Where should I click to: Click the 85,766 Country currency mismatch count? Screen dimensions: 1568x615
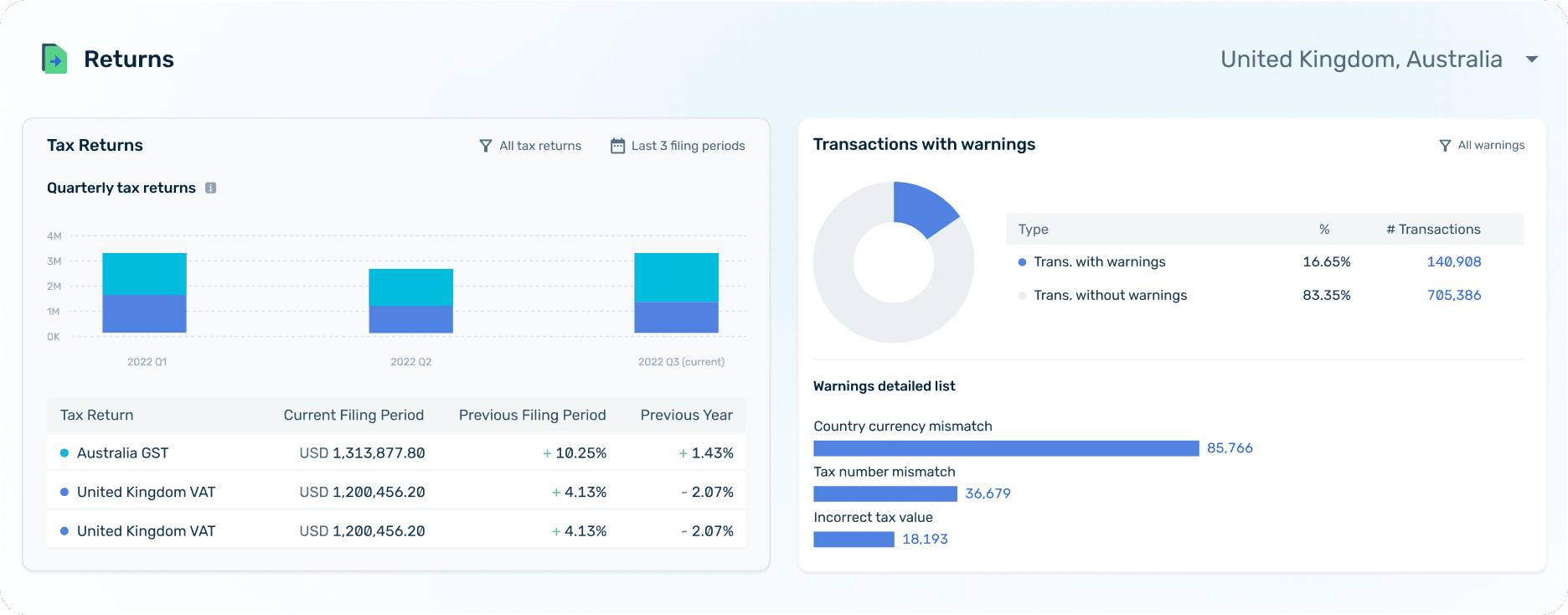(1230, 448)
